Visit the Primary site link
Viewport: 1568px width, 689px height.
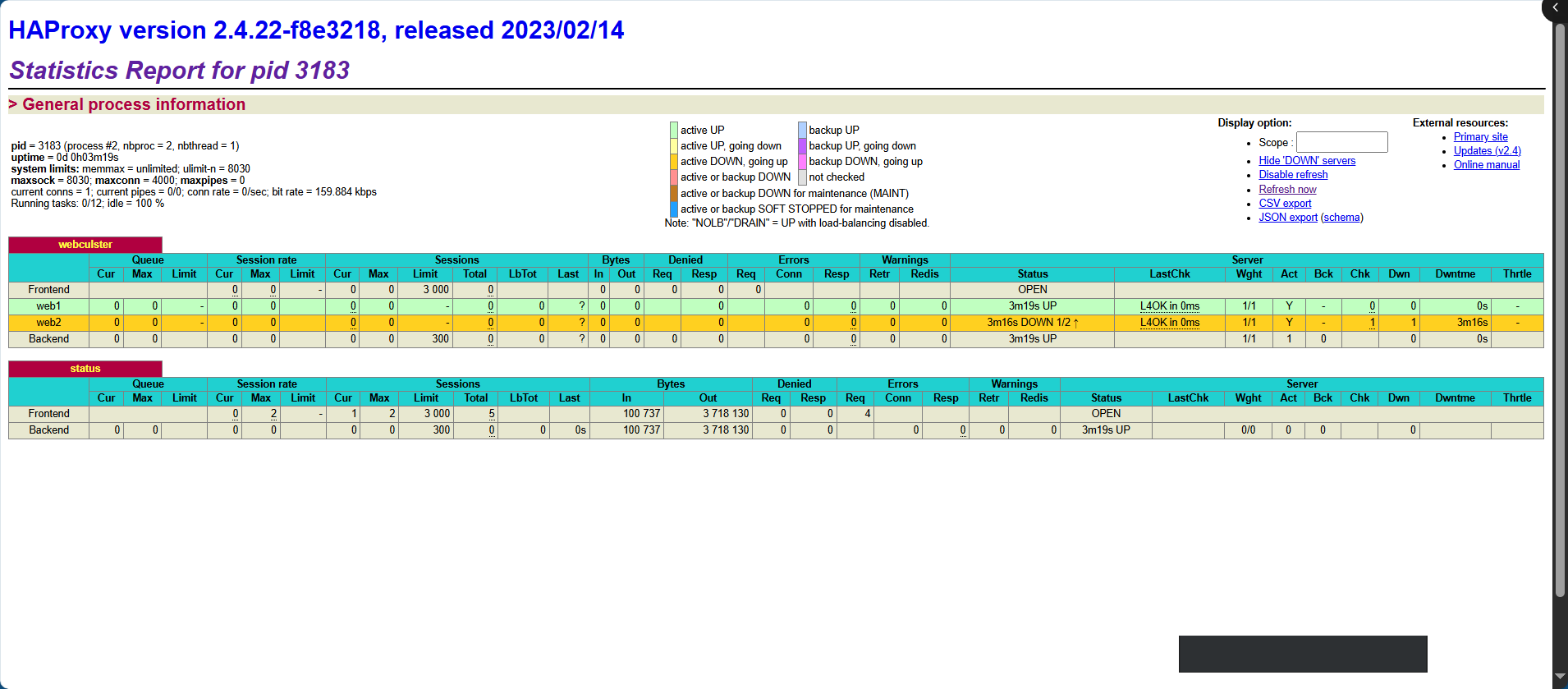[x=1480, y=137]
